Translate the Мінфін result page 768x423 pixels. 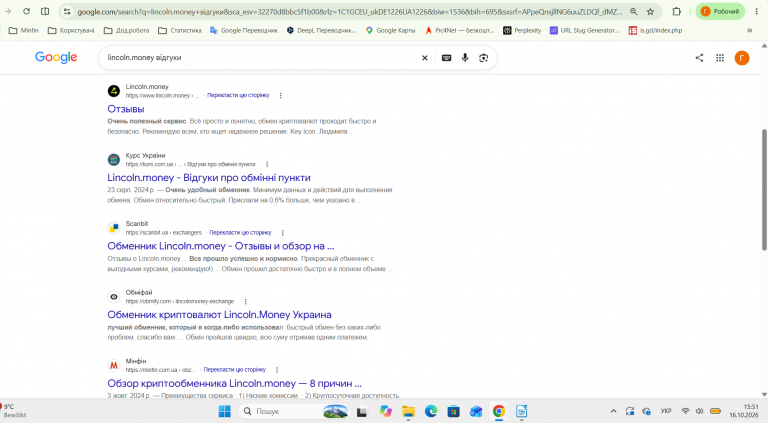click(x=235, y=370)
